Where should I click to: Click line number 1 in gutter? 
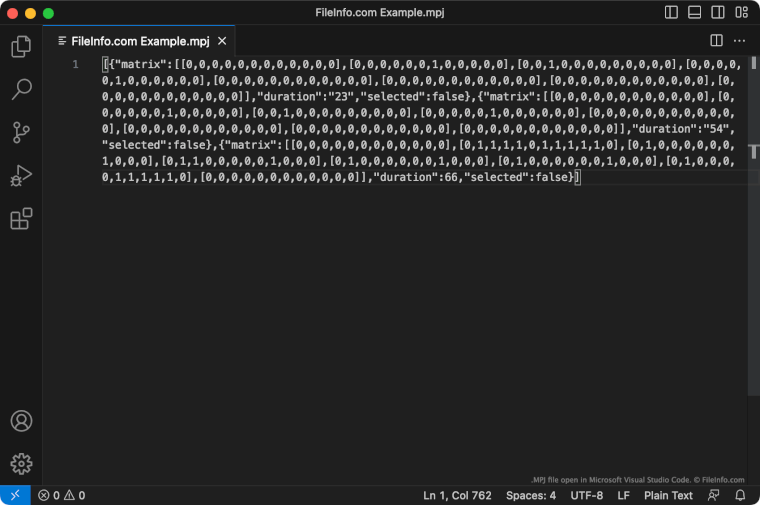[x=75, y=64]
